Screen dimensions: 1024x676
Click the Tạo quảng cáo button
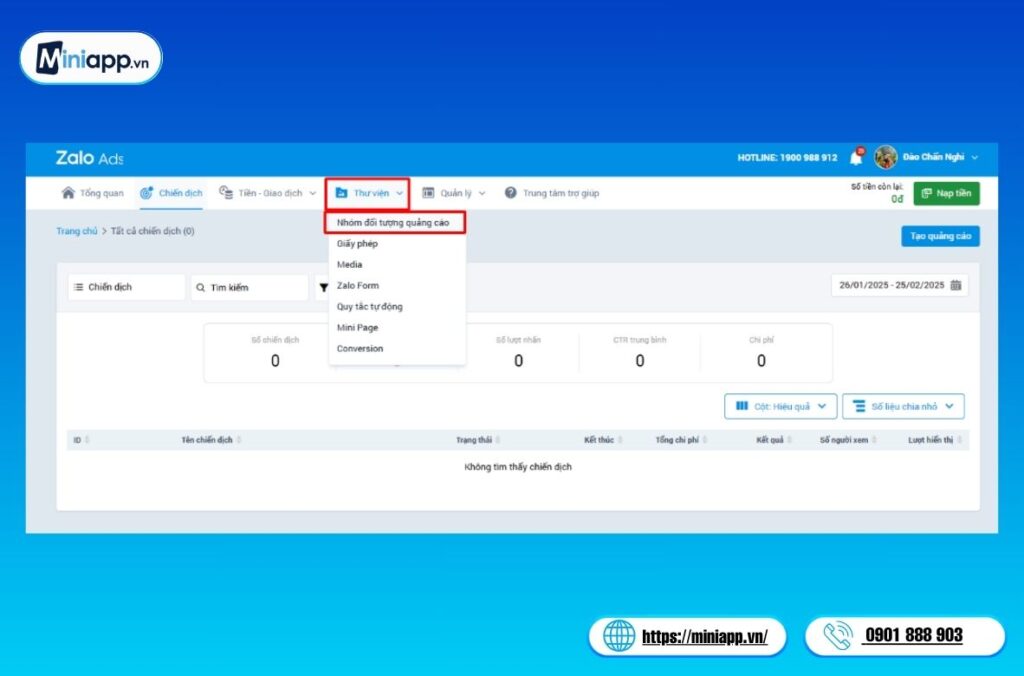pos(940,236)
